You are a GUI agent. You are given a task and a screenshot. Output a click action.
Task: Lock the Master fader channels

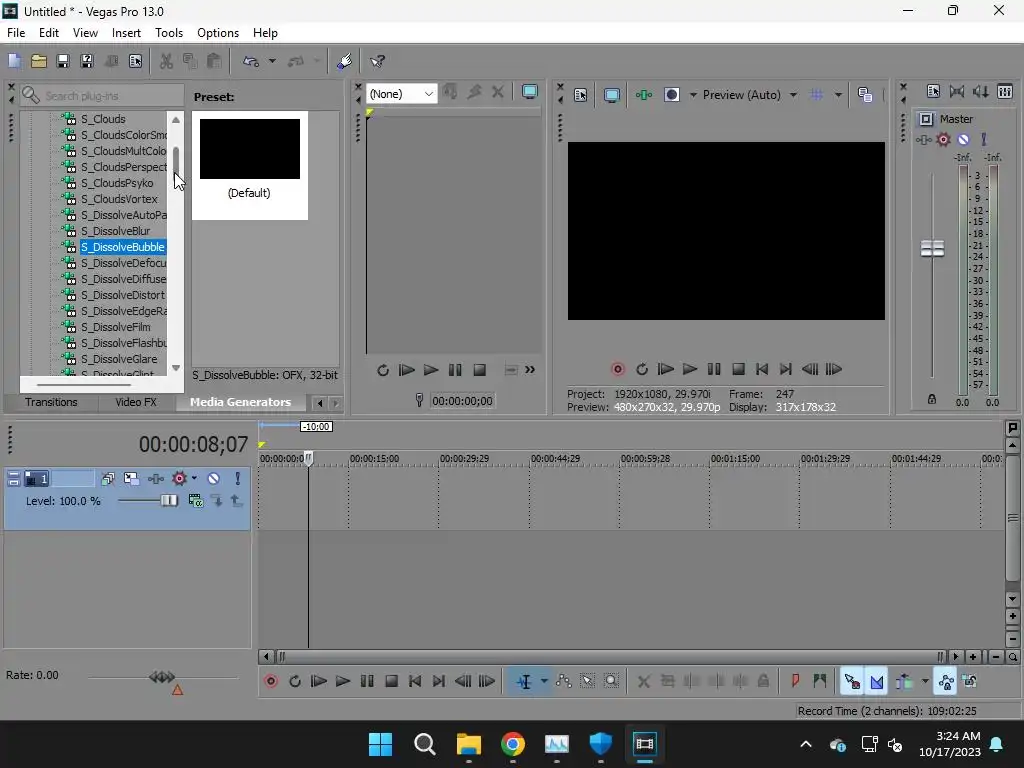(x=932, y=399)
